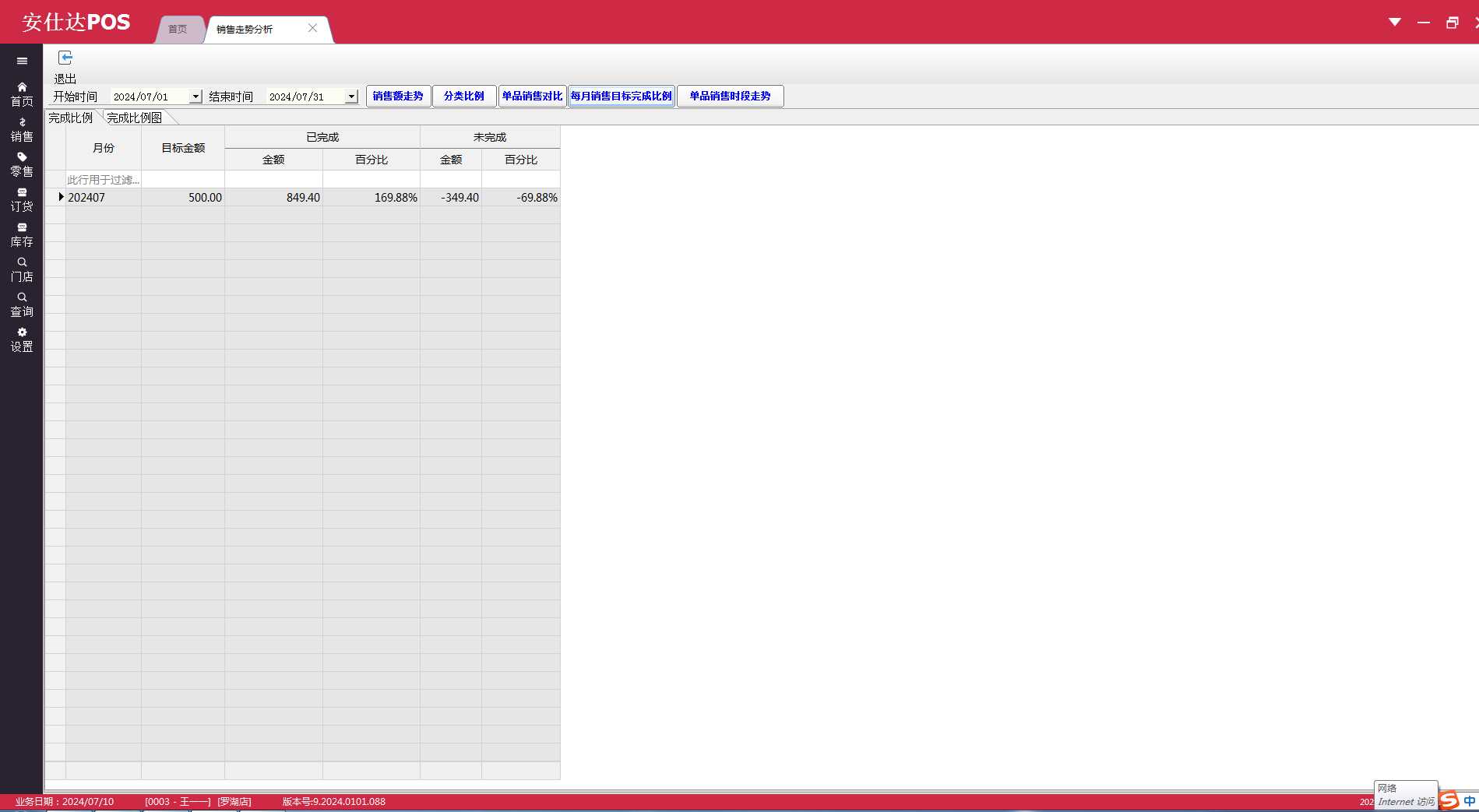Select the -349.40 uncompleted amount cell
This screenshot has width=1479, height=812.
(451, 198)
